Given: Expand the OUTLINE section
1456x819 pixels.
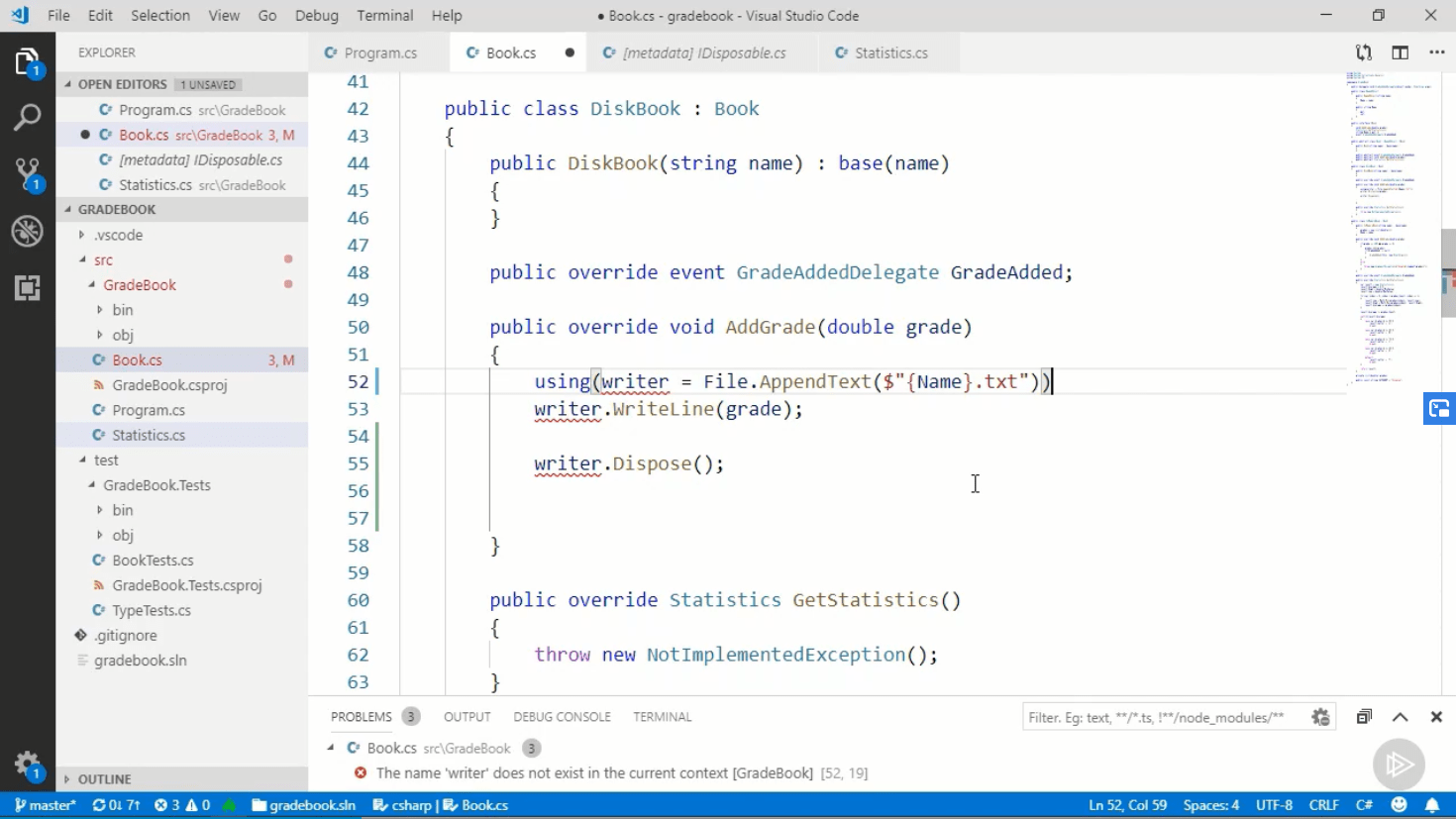Looking at the screenshot, I should [67, 779].
